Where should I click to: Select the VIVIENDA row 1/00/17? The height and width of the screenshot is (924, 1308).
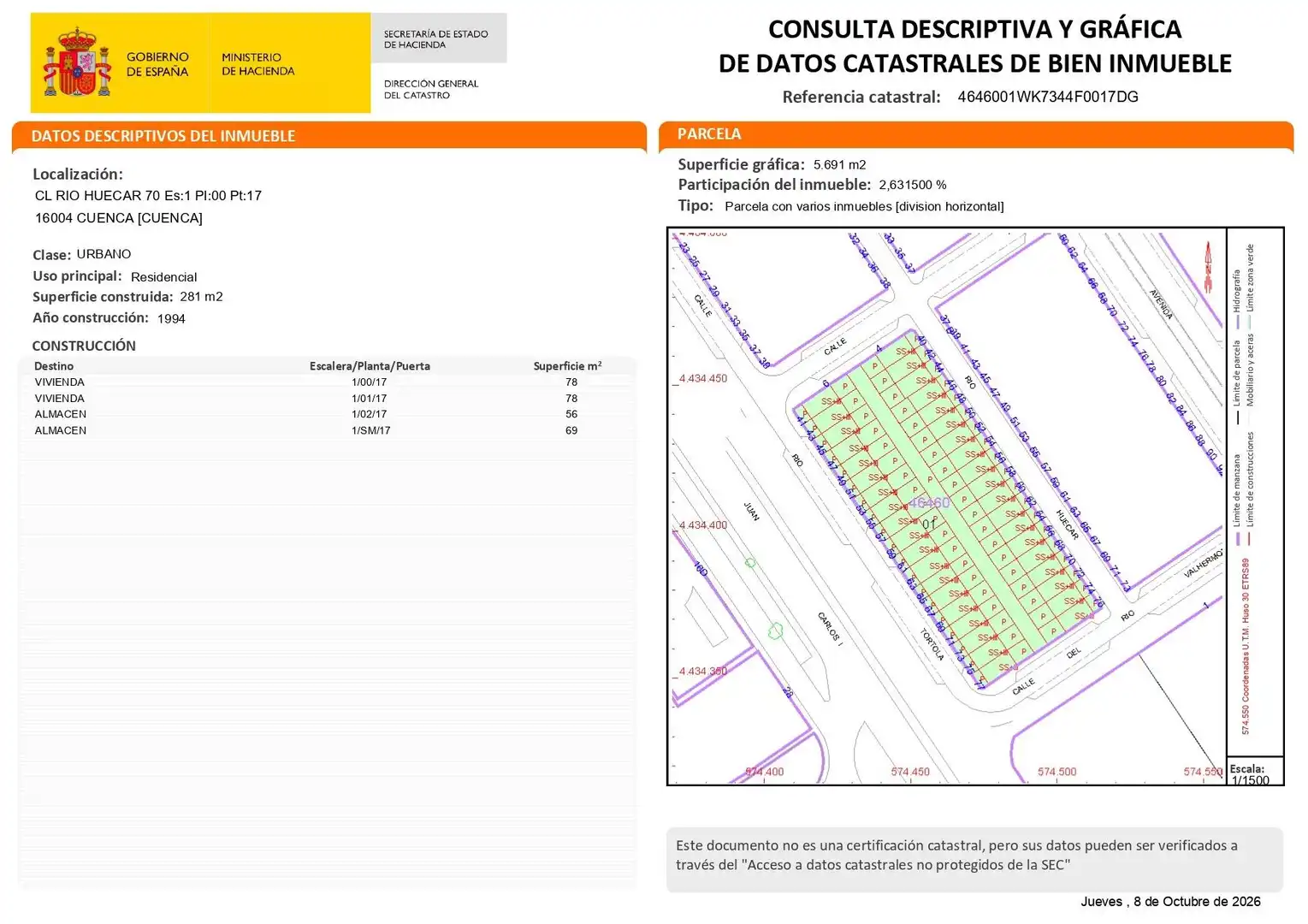tap(326, 382)
